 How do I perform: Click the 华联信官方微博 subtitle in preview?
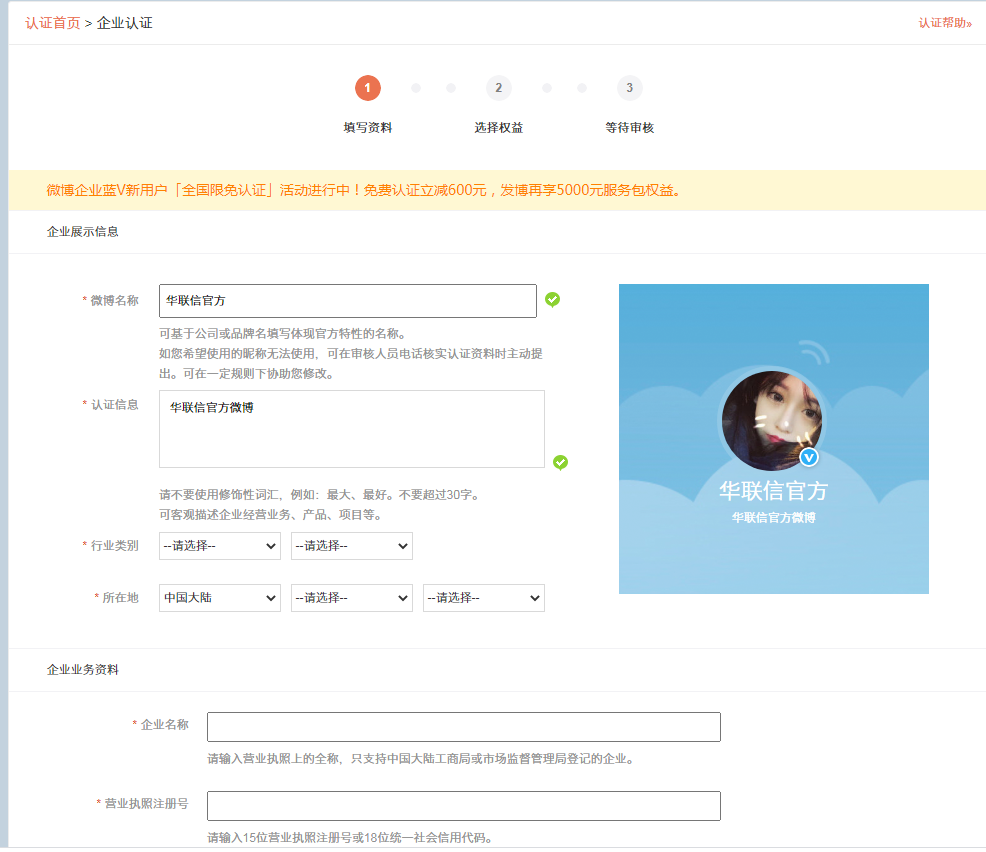tap(773, 518)
